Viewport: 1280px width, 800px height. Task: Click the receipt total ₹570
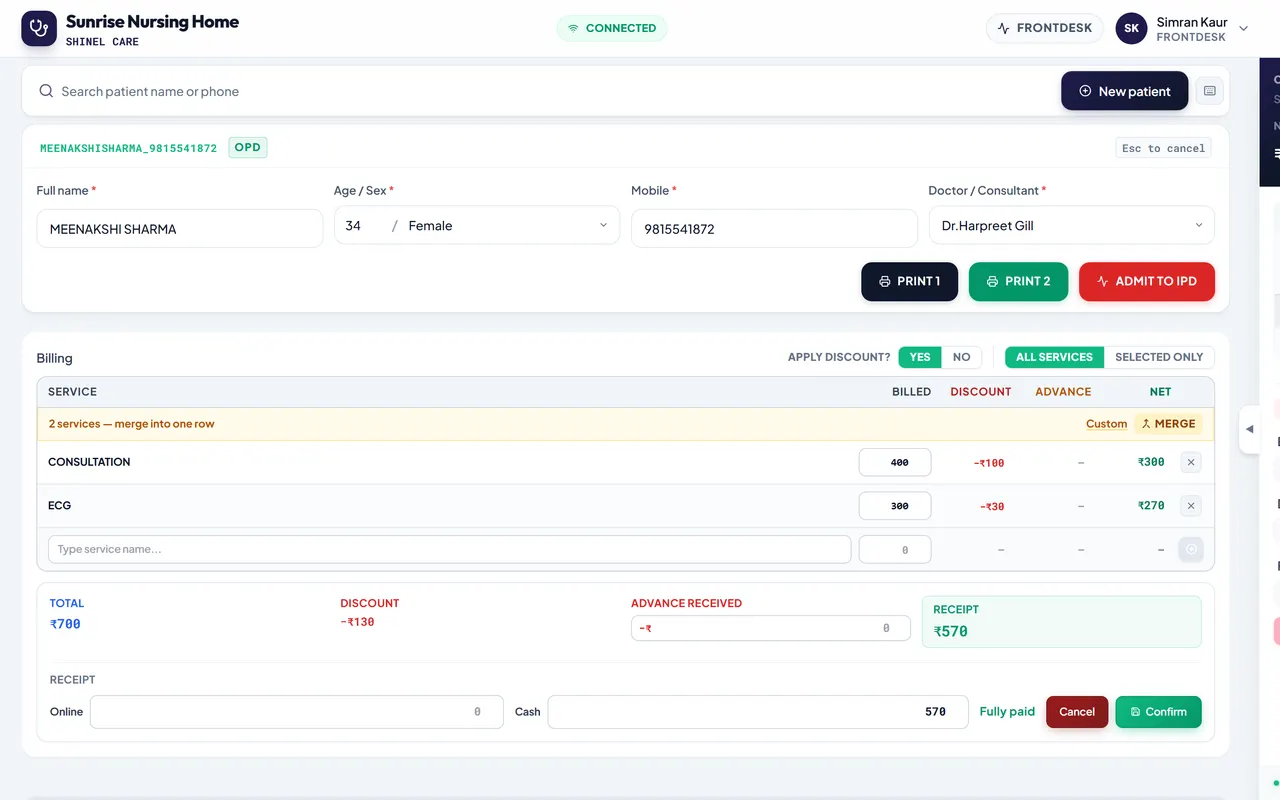(x=950, y=631)
